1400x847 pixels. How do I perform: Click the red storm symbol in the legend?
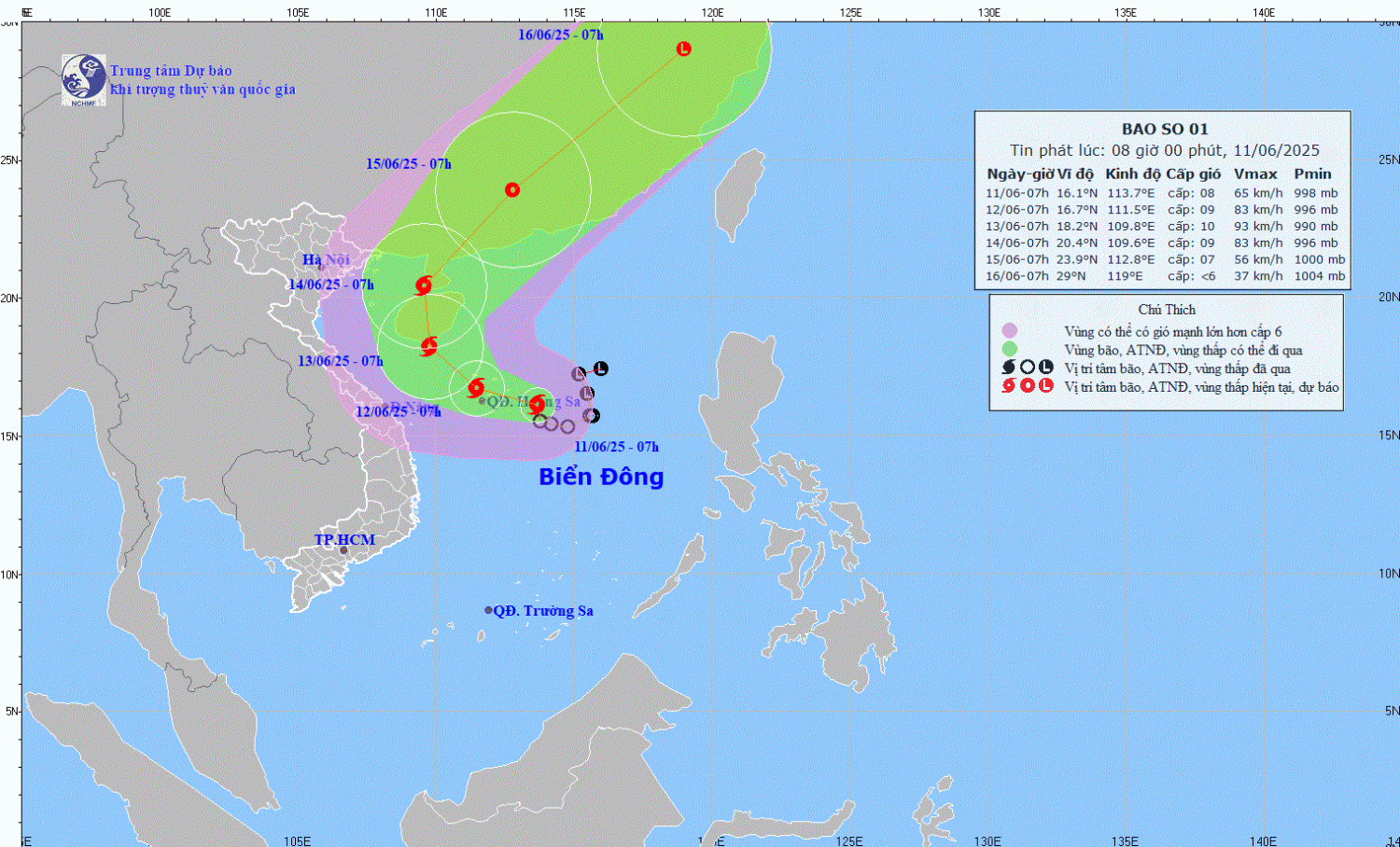[x=1008, y=386]
